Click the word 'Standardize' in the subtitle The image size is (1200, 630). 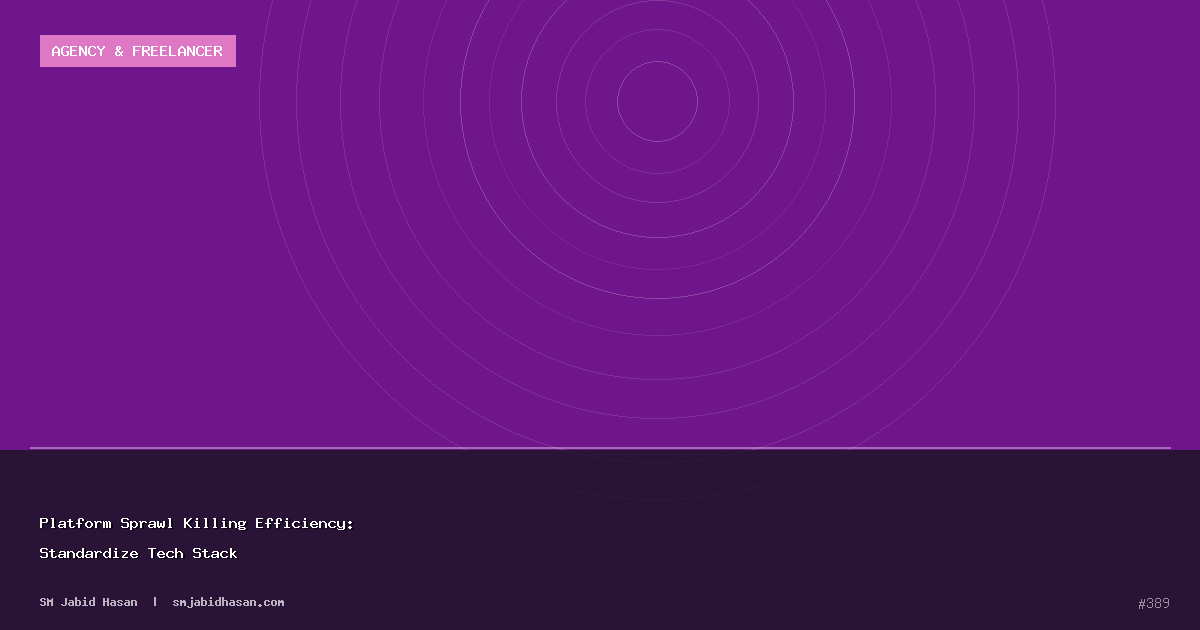pyautogui.click(x=88, y=553)
